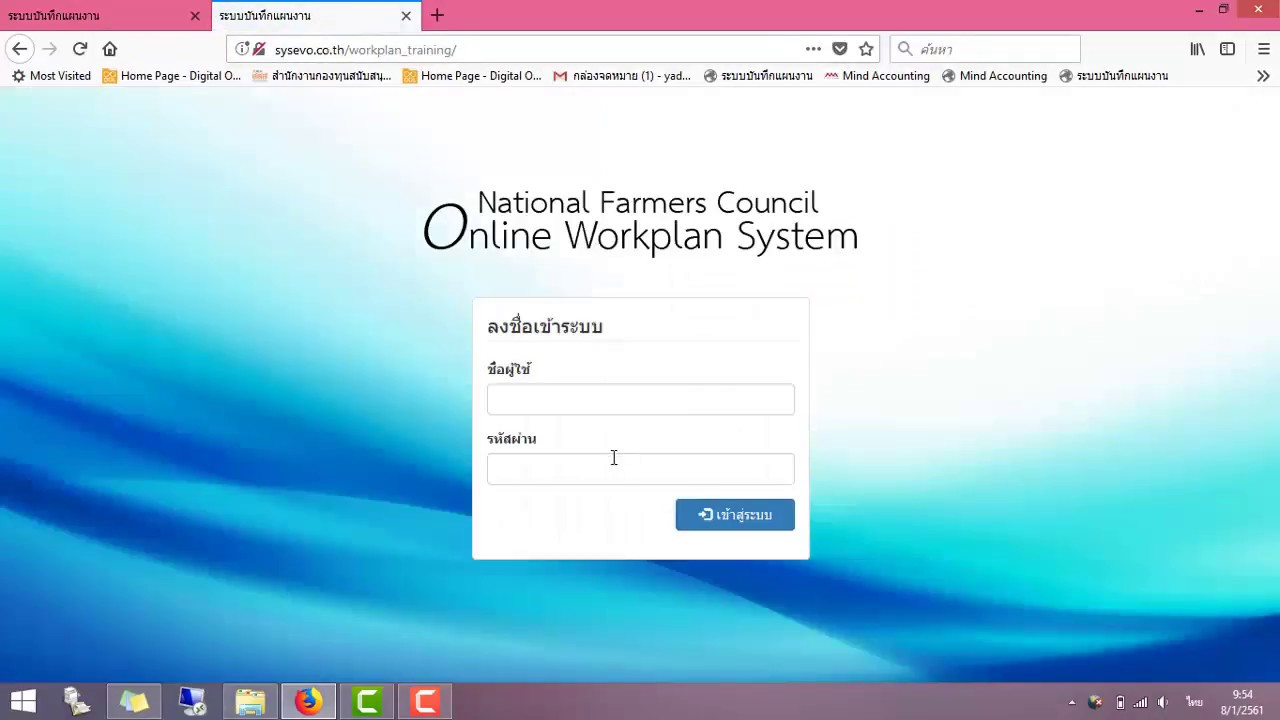The image size is (1280, 720).
Task: Open the green Camtasia taskbar icon
Action: (x=367, y=702)
